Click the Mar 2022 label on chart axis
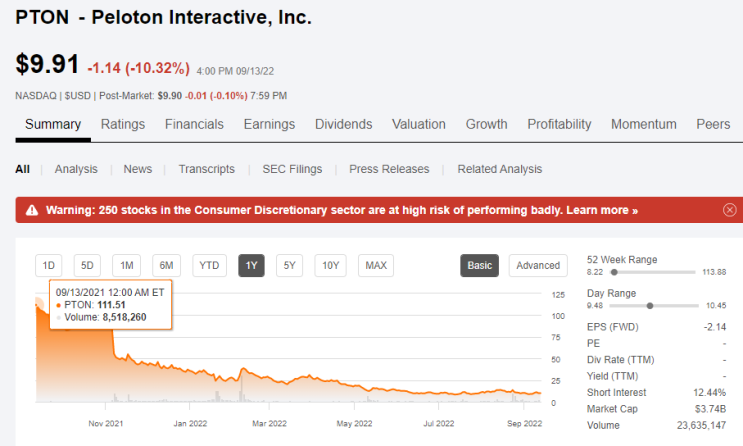The height and width of the screenshot is (446, 743). pyautogui.click(x=270, y=423)
